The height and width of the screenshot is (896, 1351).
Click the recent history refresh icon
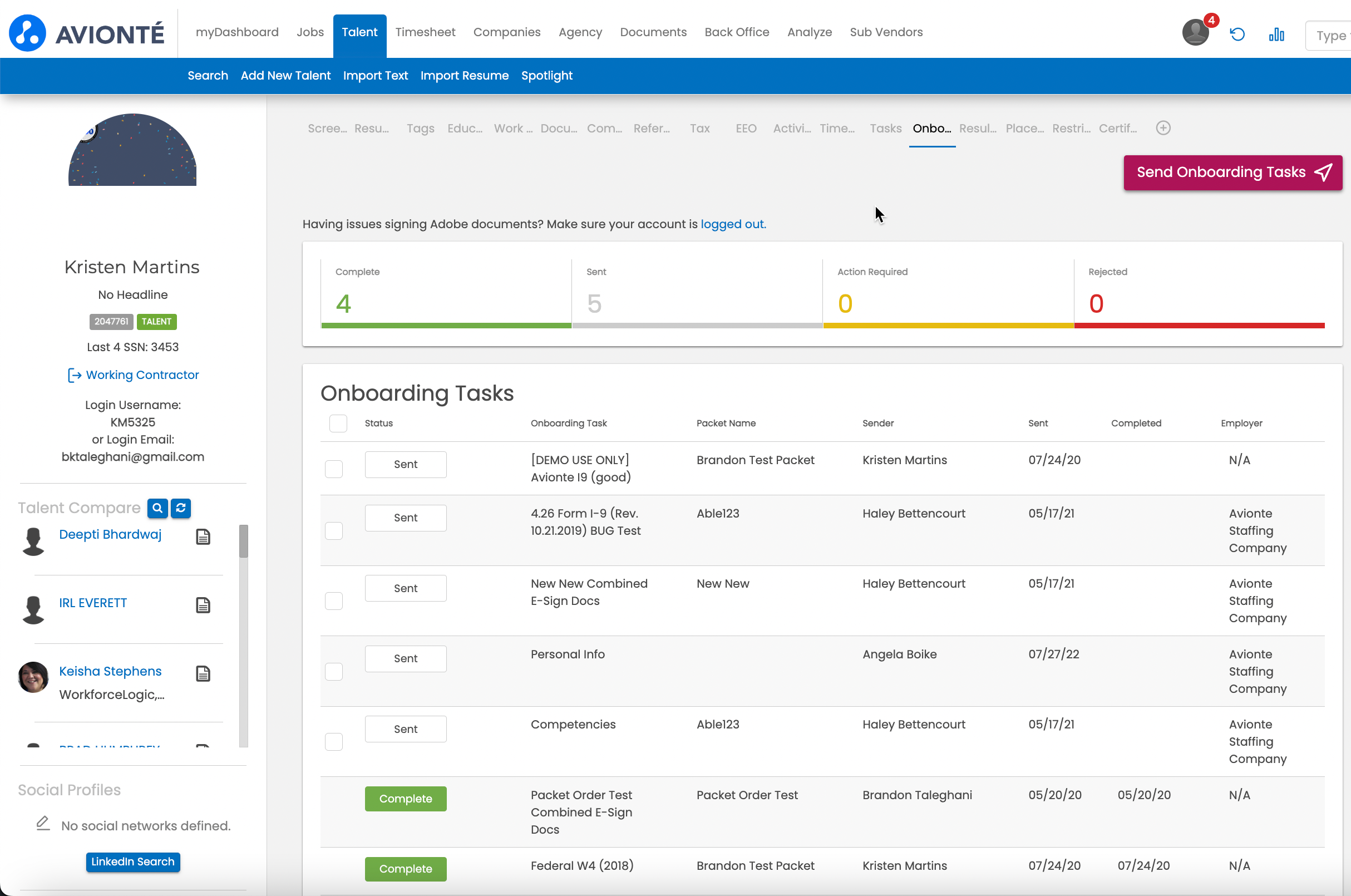tap(1237, 35)
